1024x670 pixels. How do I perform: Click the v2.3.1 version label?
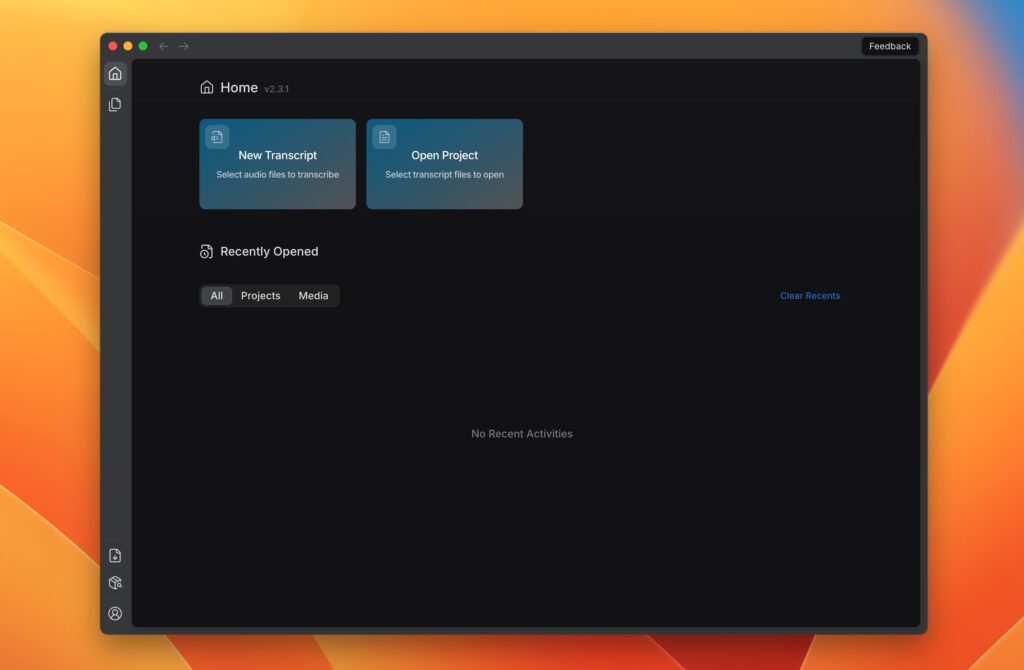pos(275,89)
